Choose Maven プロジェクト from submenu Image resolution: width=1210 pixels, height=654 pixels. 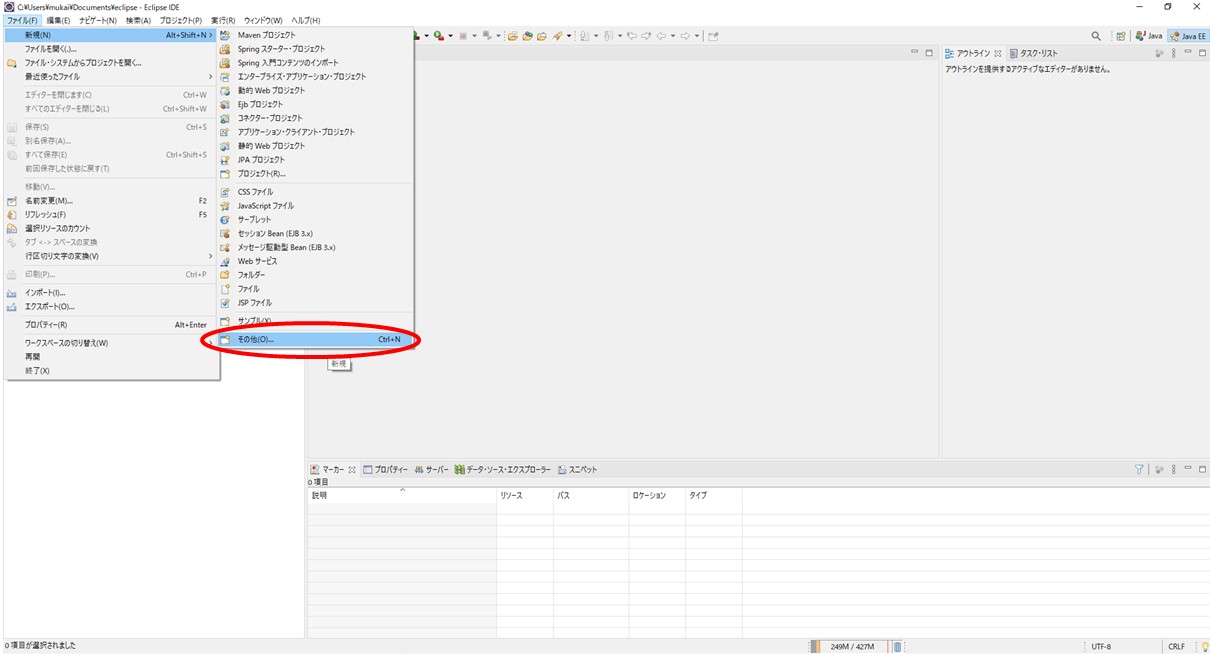point(316,35)
